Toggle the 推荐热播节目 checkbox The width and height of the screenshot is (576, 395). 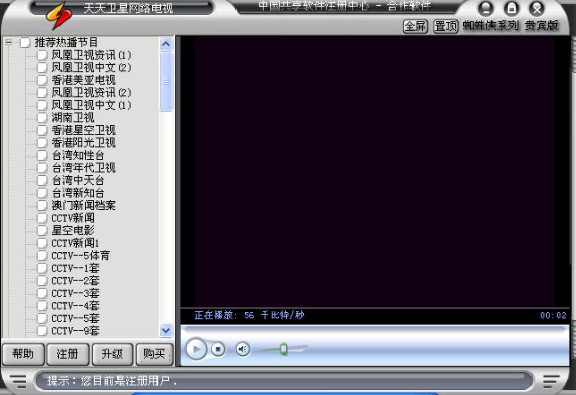(25, 43)
